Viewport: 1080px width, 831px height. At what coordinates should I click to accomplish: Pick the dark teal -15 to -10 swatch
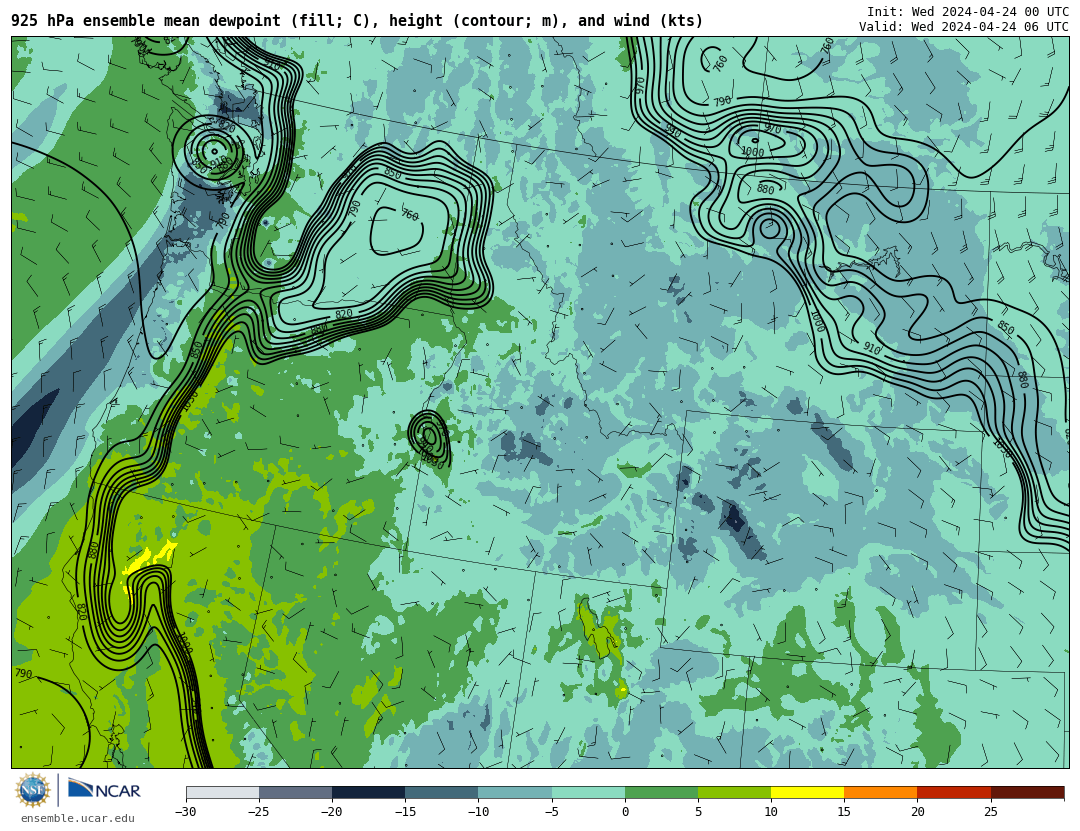click(442, 792)
